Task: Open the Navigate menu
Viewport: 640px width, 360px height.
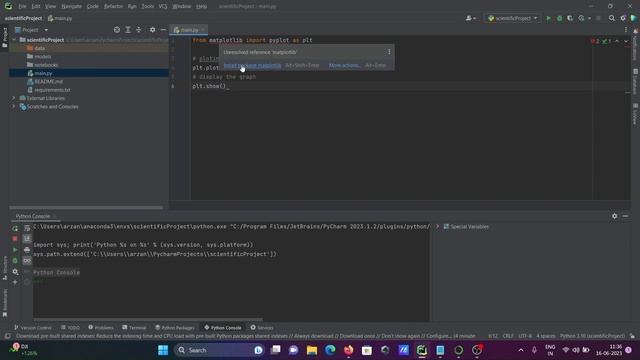Action: point(71,7)
